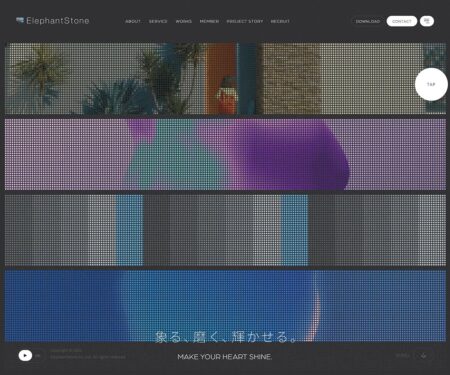Image resolution: width=450 pixels, height=375 pixels.
Task: Click the ElephantStone logo
Action: click(x=53, y=21)
